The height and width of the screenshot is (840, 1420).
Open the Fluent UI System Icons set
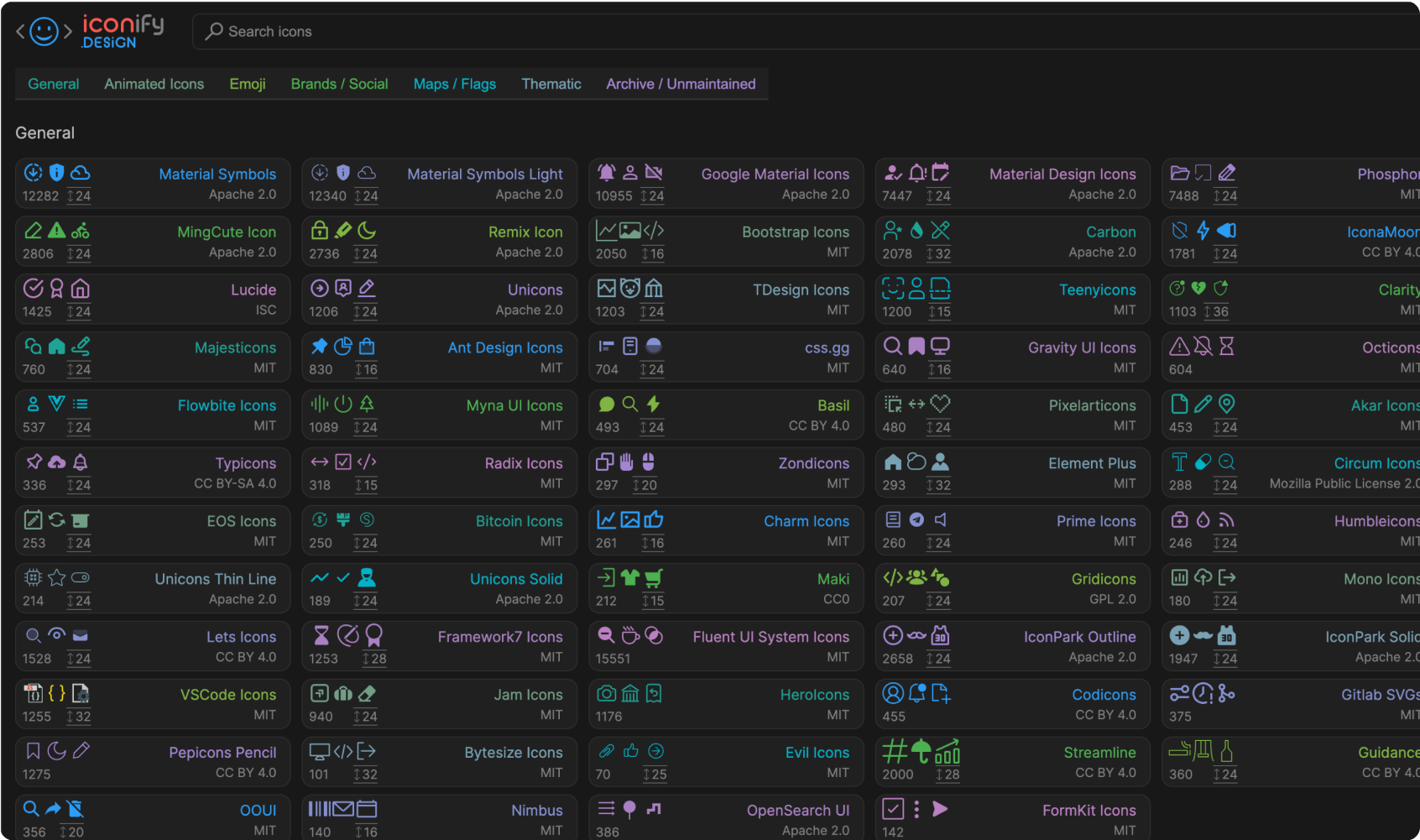(x=726, y=646)
